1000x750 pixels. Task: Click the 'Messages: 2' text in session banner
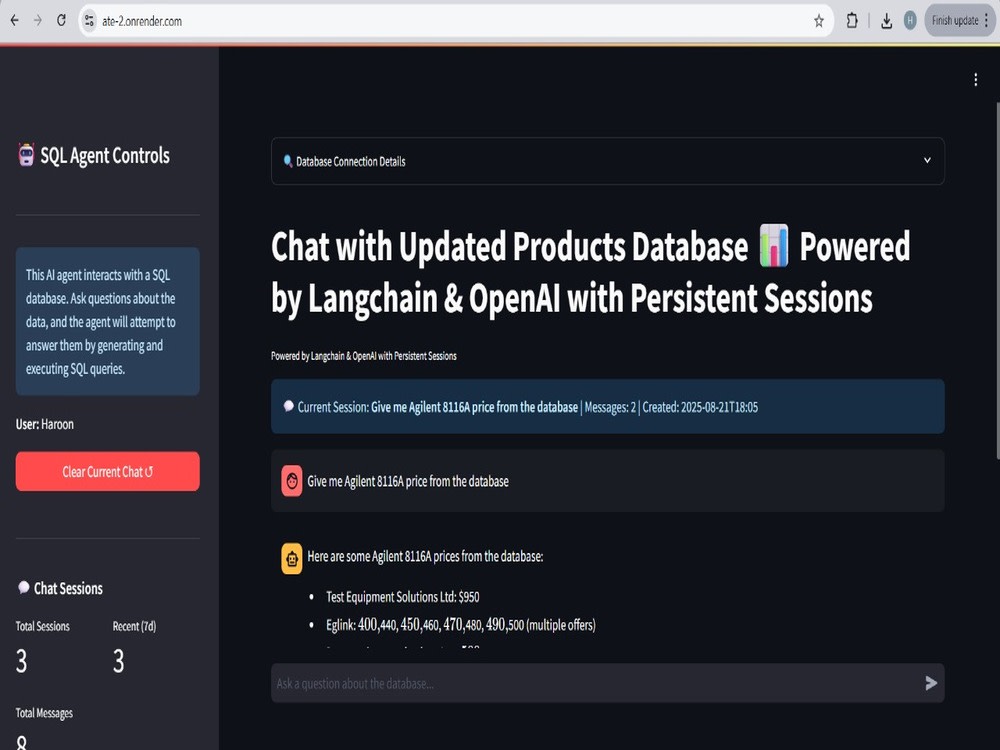(x=610, y=407)
